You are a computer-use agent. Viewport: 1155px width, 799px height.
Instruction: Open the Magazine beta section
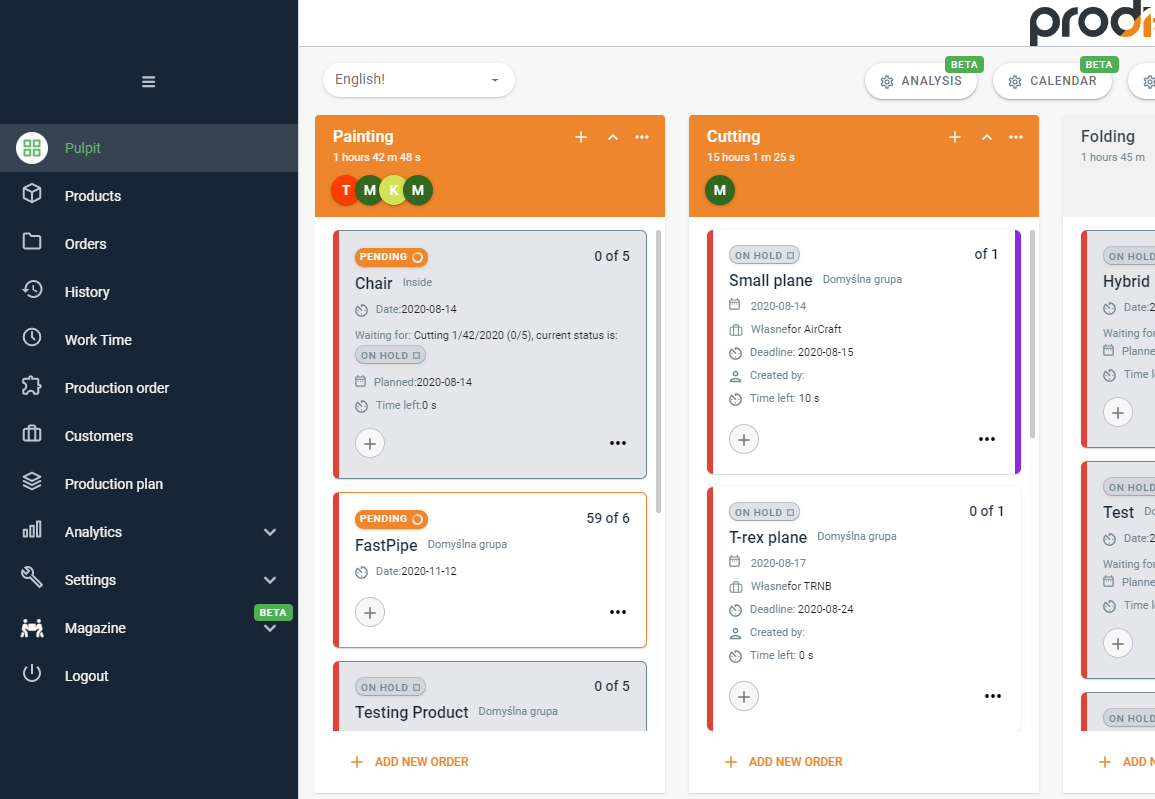(95, 627)
